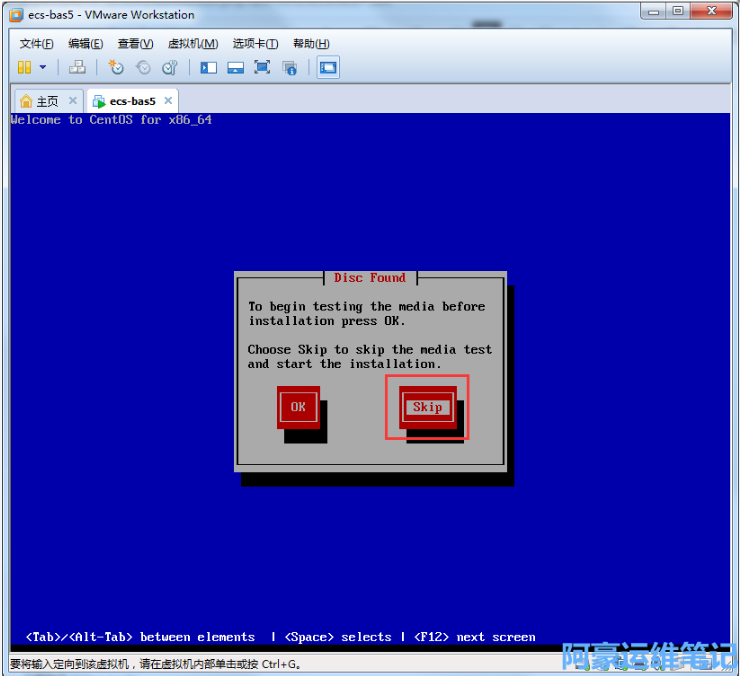Toggle the thumbnail bar icon

tap(236, 67)
